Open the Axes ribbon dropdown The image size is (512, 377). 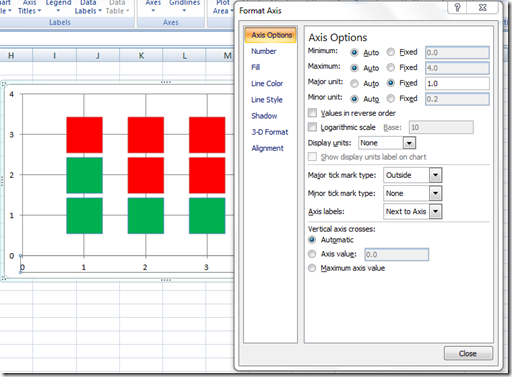click(153, 7)
